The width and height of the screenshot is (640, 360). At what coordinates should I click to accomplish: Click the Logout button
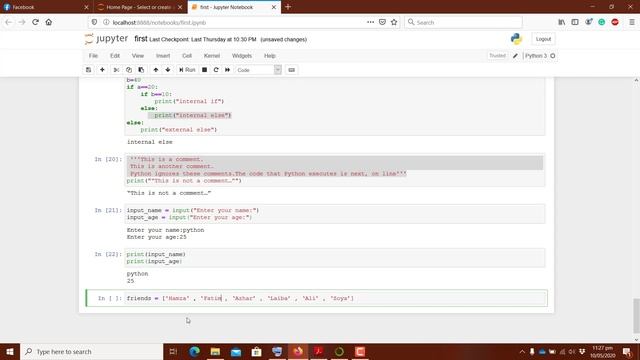point(543,39)
